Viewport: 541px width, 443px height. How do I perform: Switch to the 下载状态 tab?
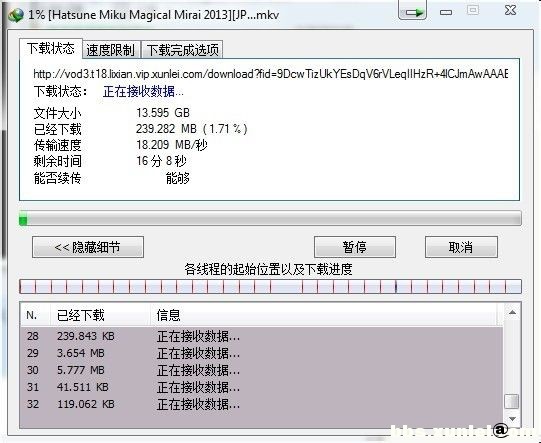pyautogui.click(x=51, y=48)
